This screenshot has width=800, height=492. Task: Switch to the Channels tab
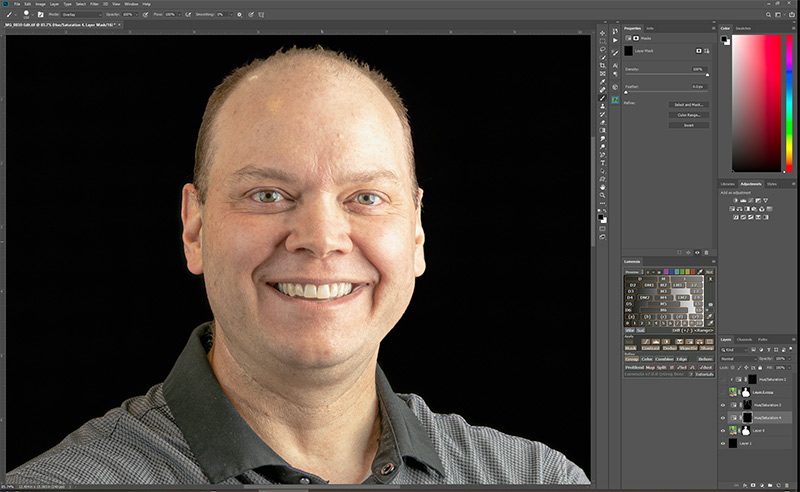coord(744,339)
